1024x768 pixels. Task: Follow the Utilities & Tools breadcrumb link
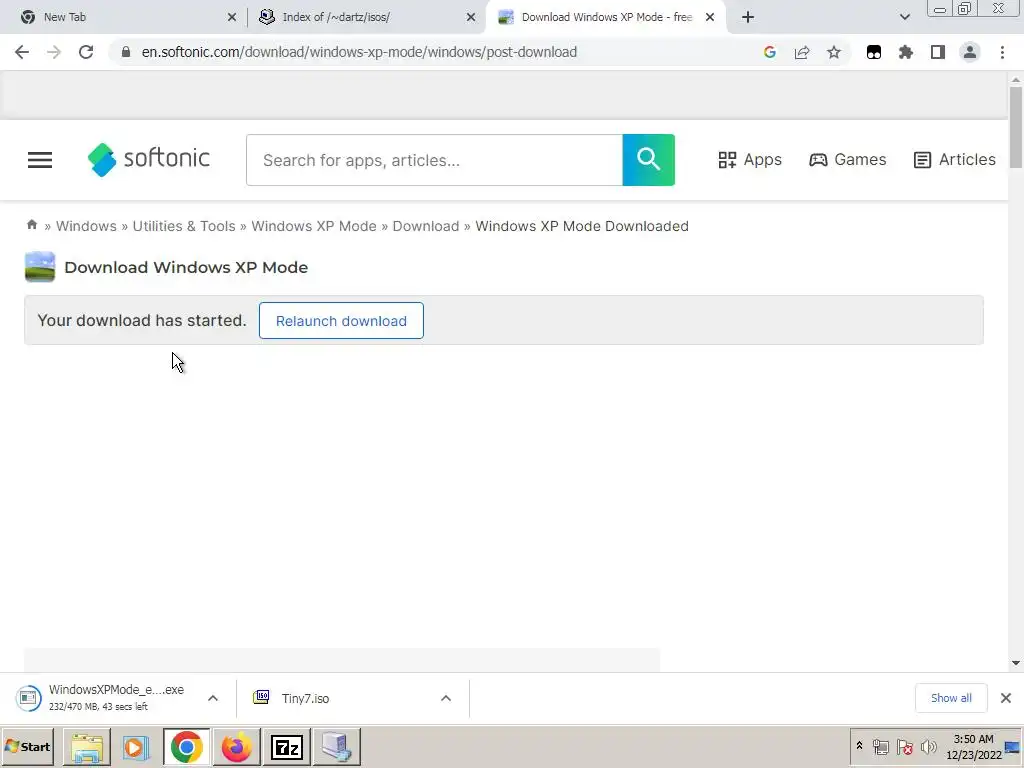(184, 226)
